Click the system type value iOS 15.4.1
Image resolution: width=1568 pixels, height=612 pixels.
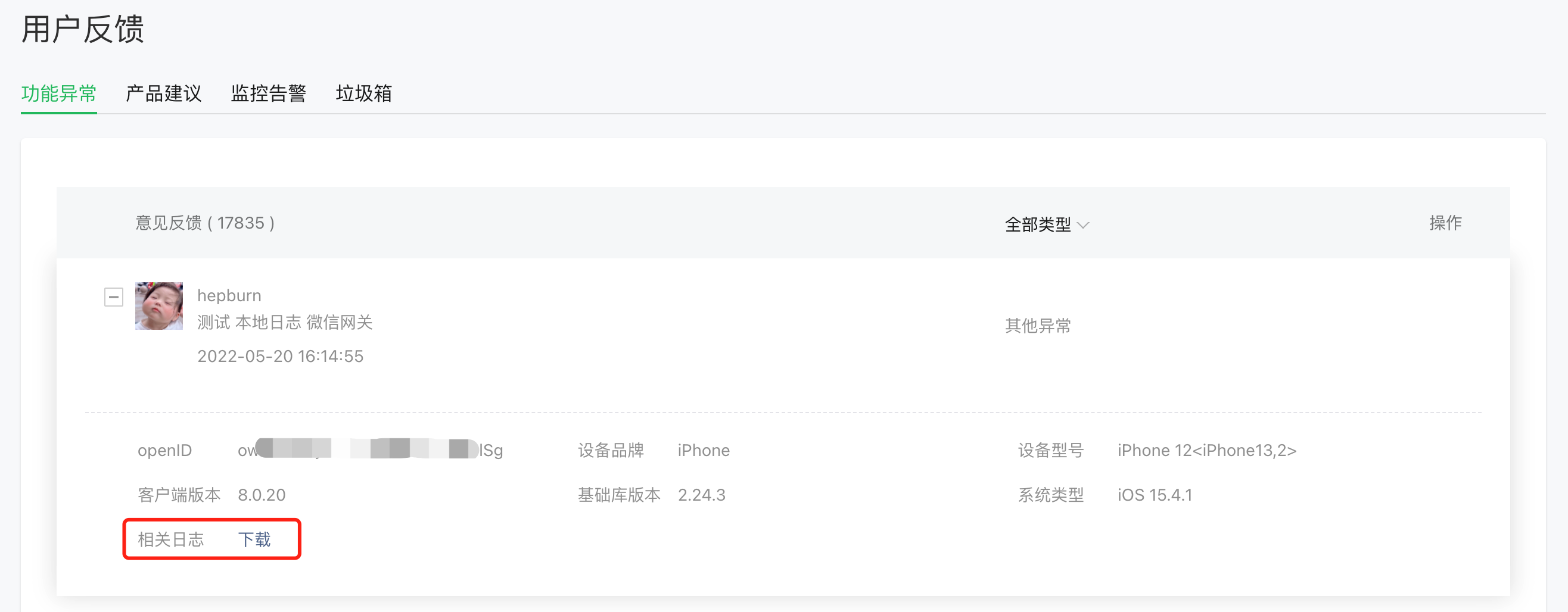point(1155,495)
